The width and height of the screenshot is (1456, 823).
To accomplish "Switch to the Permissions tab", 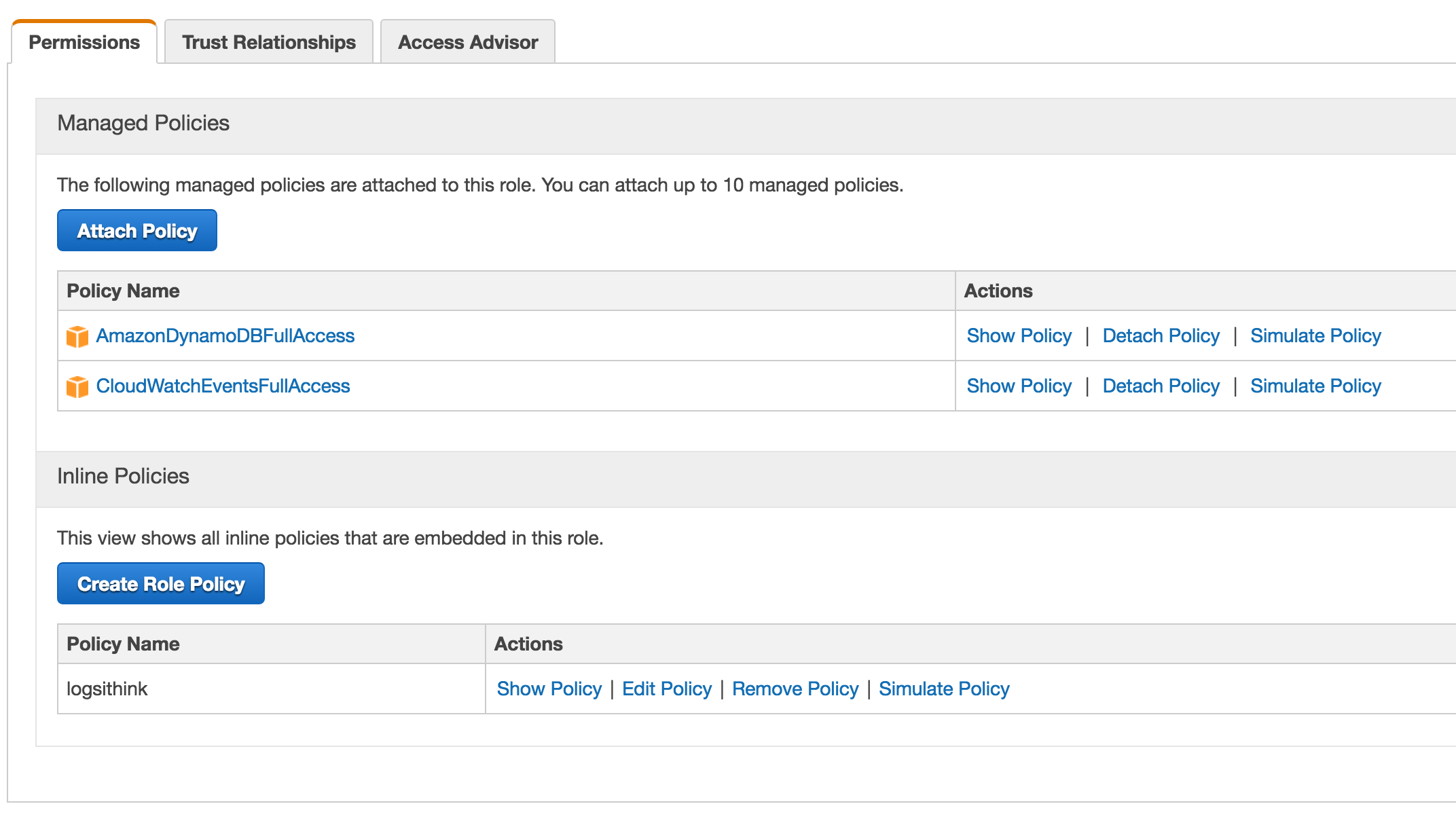I will click(84, 42).
